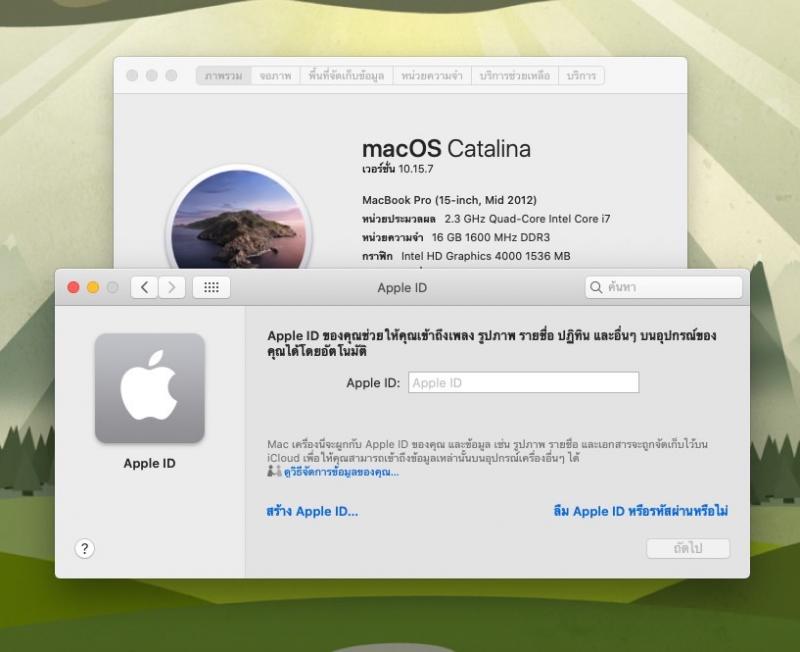Click the 2.3 GHz Quad-Core Intel Core i7 text
Screen dimensions: 800x652
(x=527, y=219)
